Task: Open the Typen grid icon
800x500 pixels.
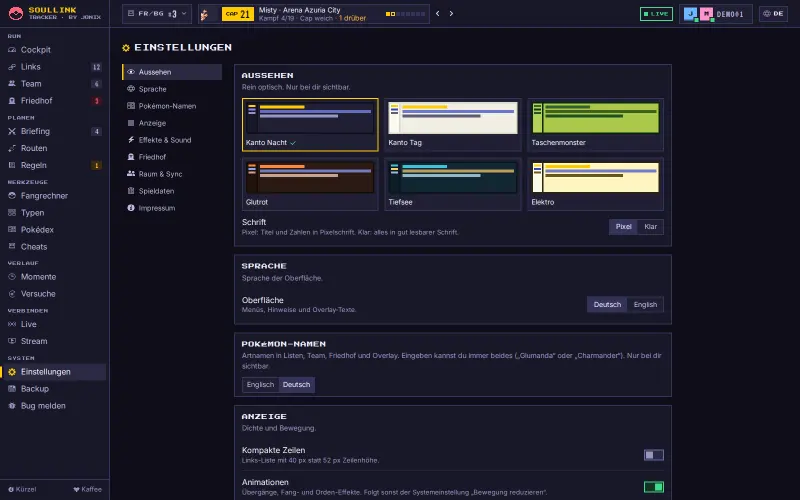Action: [x=12, y=213]
